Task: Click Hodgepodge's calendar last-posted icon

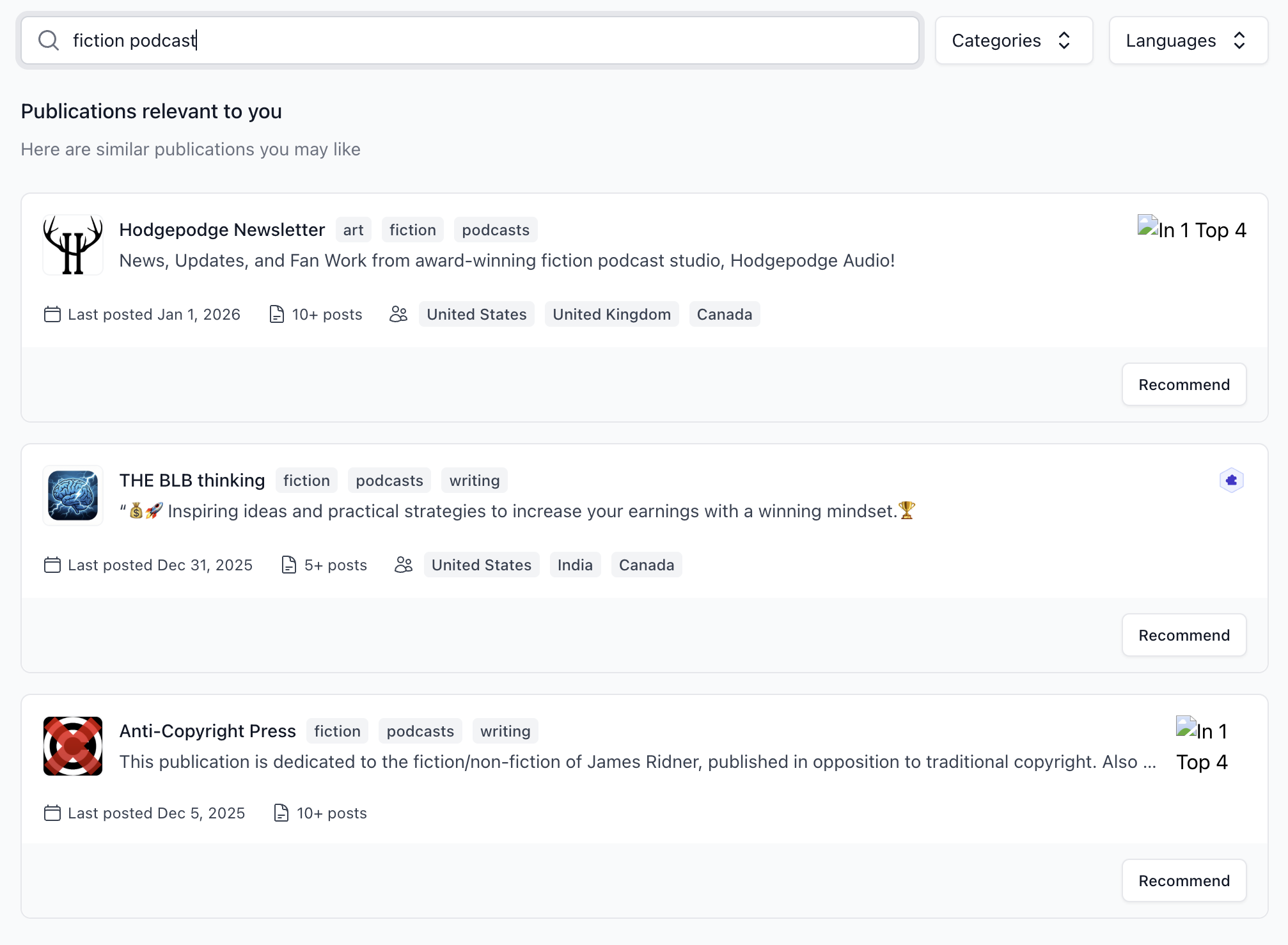Action: point(52,315)
